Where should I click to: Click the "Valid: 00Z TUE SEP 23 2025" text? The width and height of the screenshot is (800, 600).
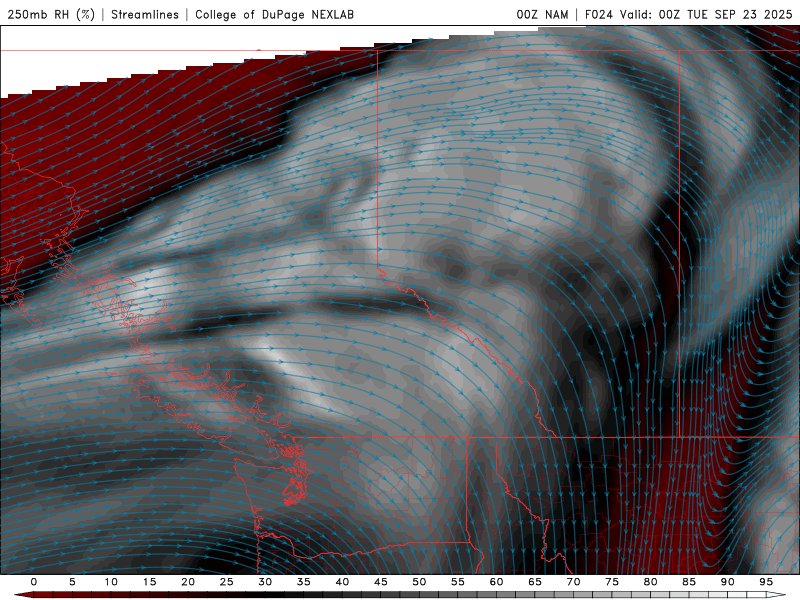point(706,14)
